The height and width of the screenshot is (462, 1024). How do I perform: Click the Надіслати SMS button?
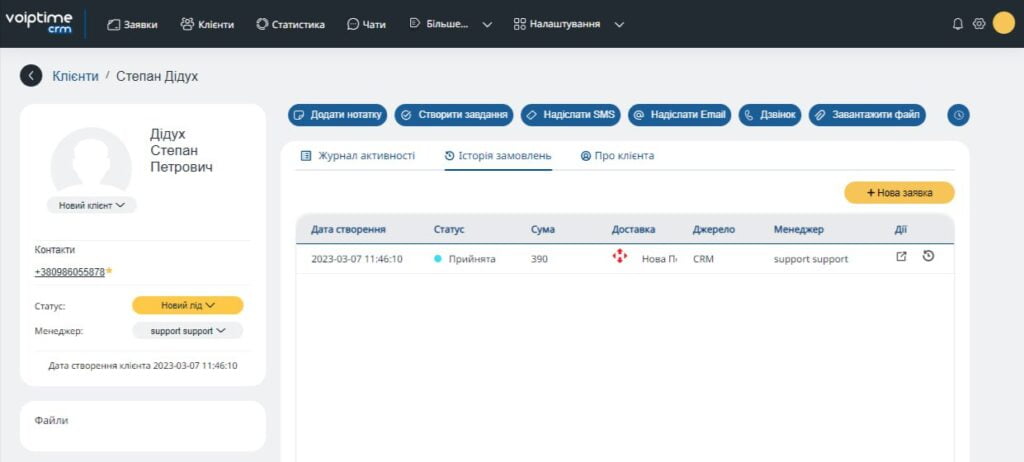(x=571, y=115)
